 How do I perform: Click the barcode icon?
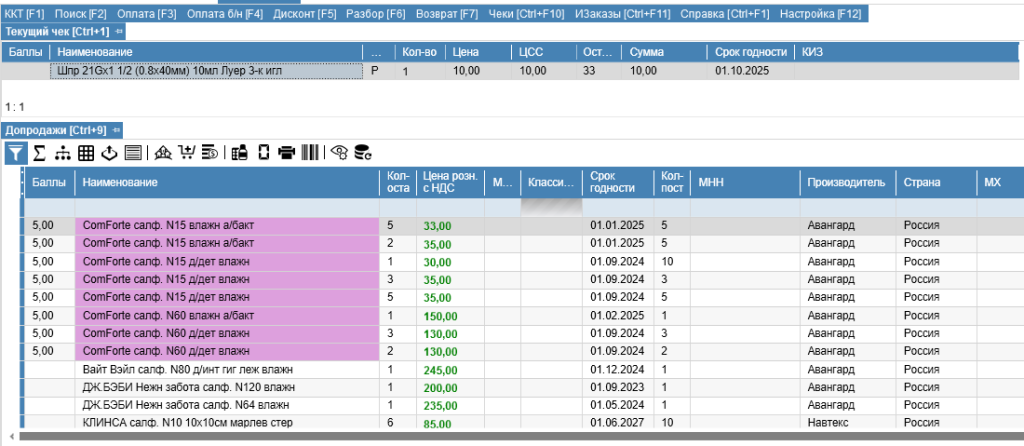tap(310, 153)
